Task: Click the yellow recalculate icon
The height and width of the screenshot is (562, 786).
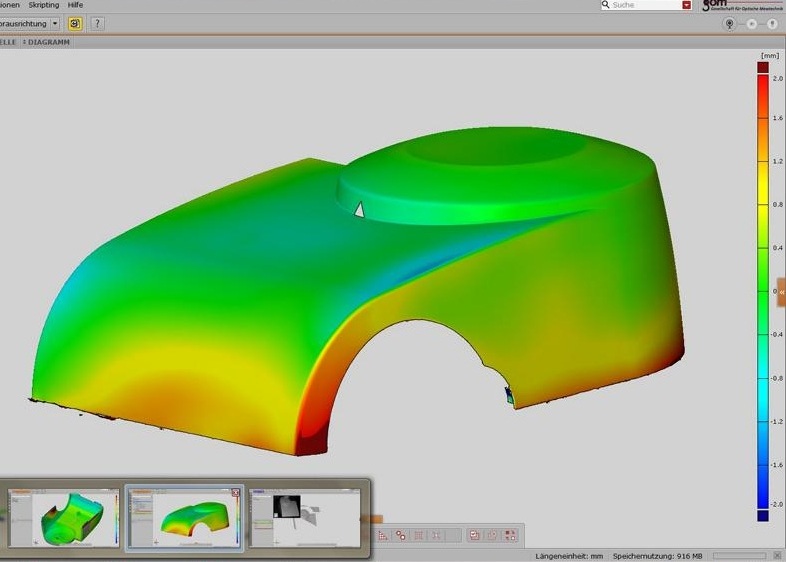Action: pyautogui.click(x=75, y=24)
